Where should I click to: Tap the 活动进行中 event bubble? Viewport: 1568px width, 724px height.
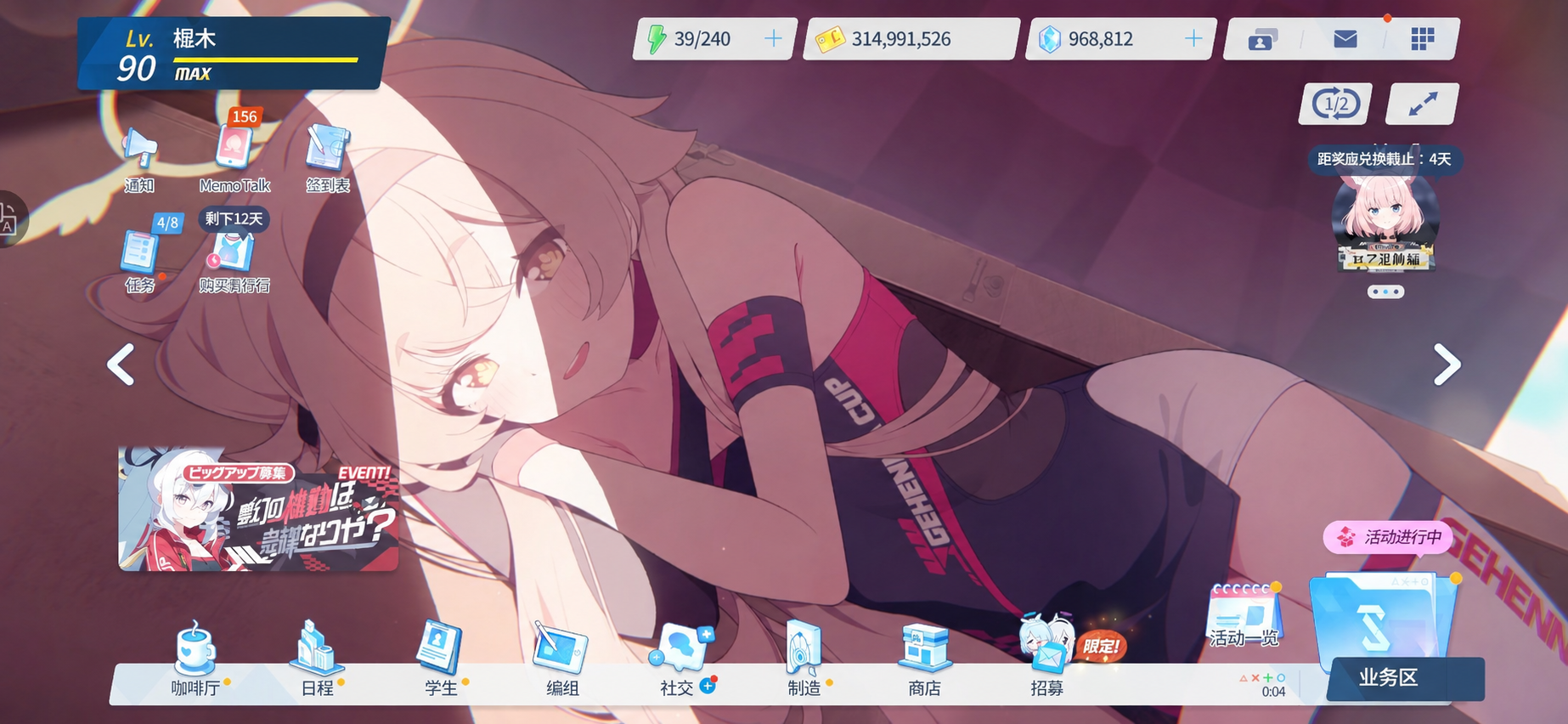(1387, 537)
